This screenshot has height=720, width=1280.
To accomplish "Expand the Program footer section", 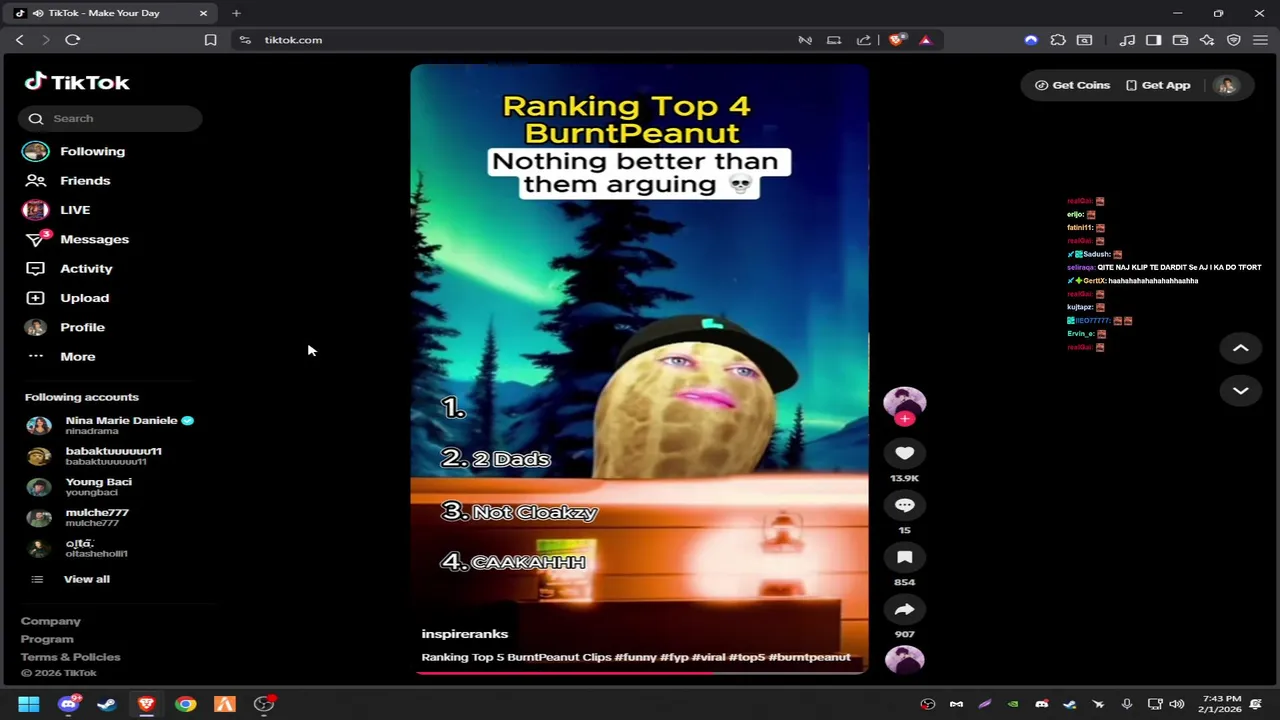I will (x=47, y=639).
